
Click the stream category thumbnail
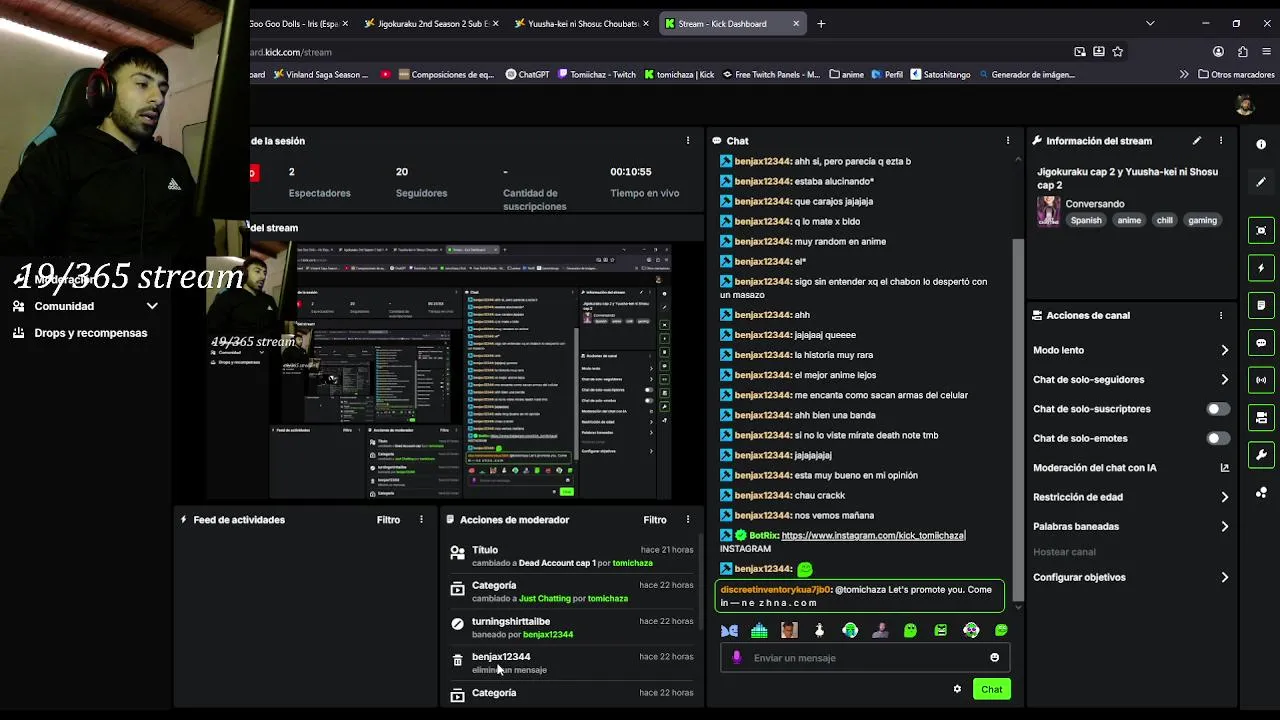click(1048, 211)
